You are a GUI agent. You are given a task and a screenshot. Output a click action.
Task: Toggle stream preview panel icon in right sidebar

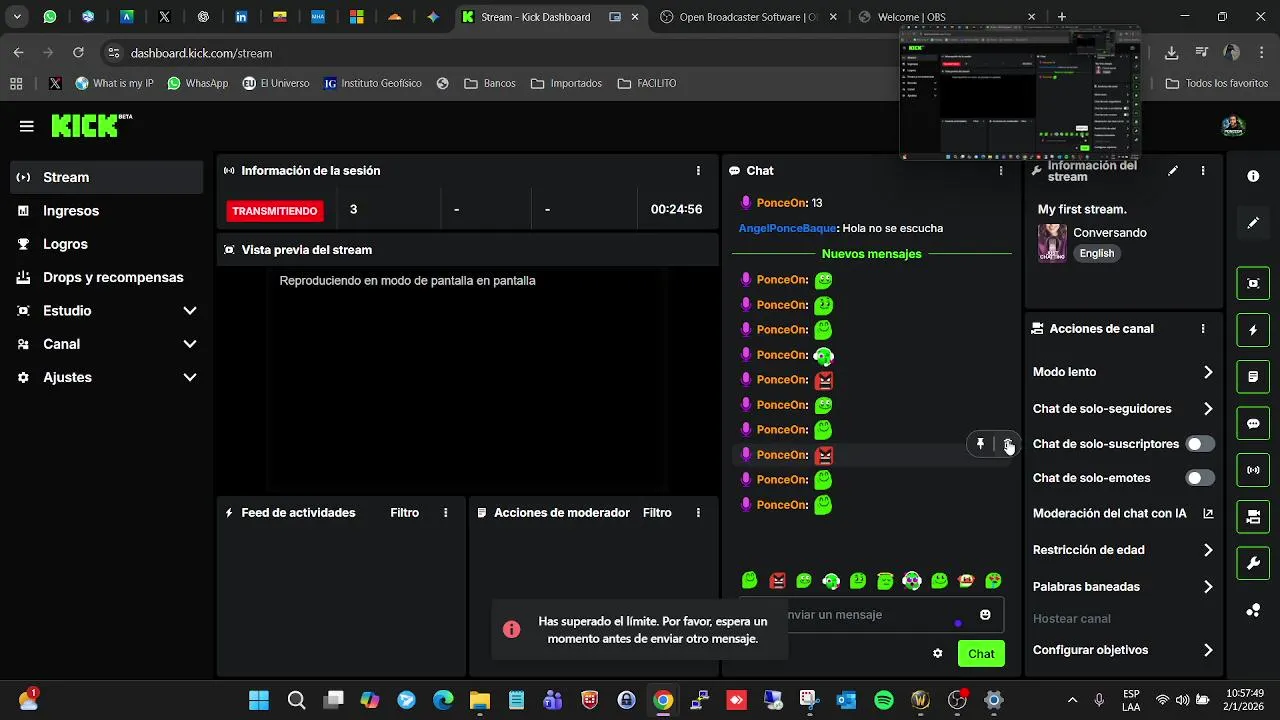1253,284
